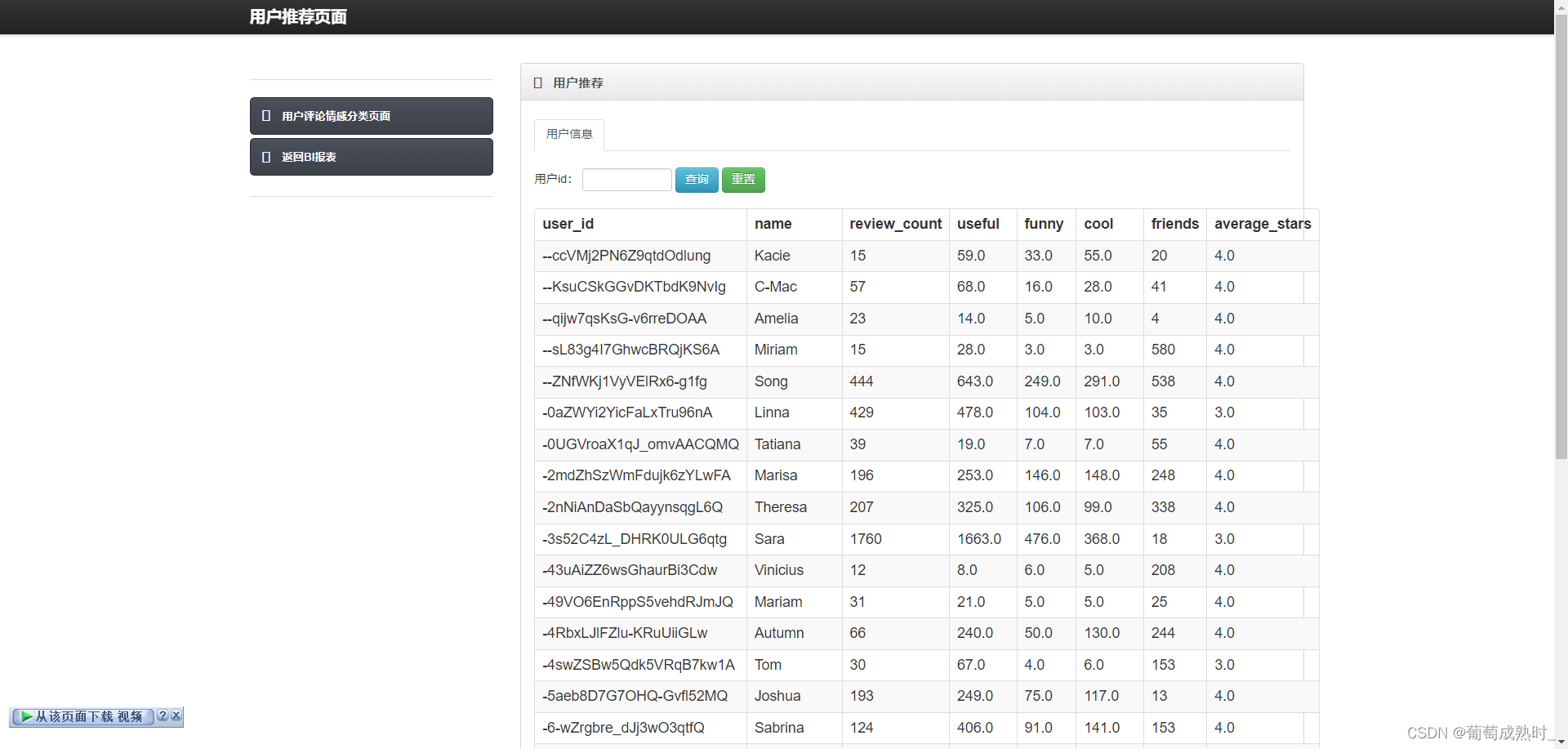Click 返回BI报表 sidebar button
Image resolution: width=1568 pixels, height=749 pixels.
click(x=371, y=157)
